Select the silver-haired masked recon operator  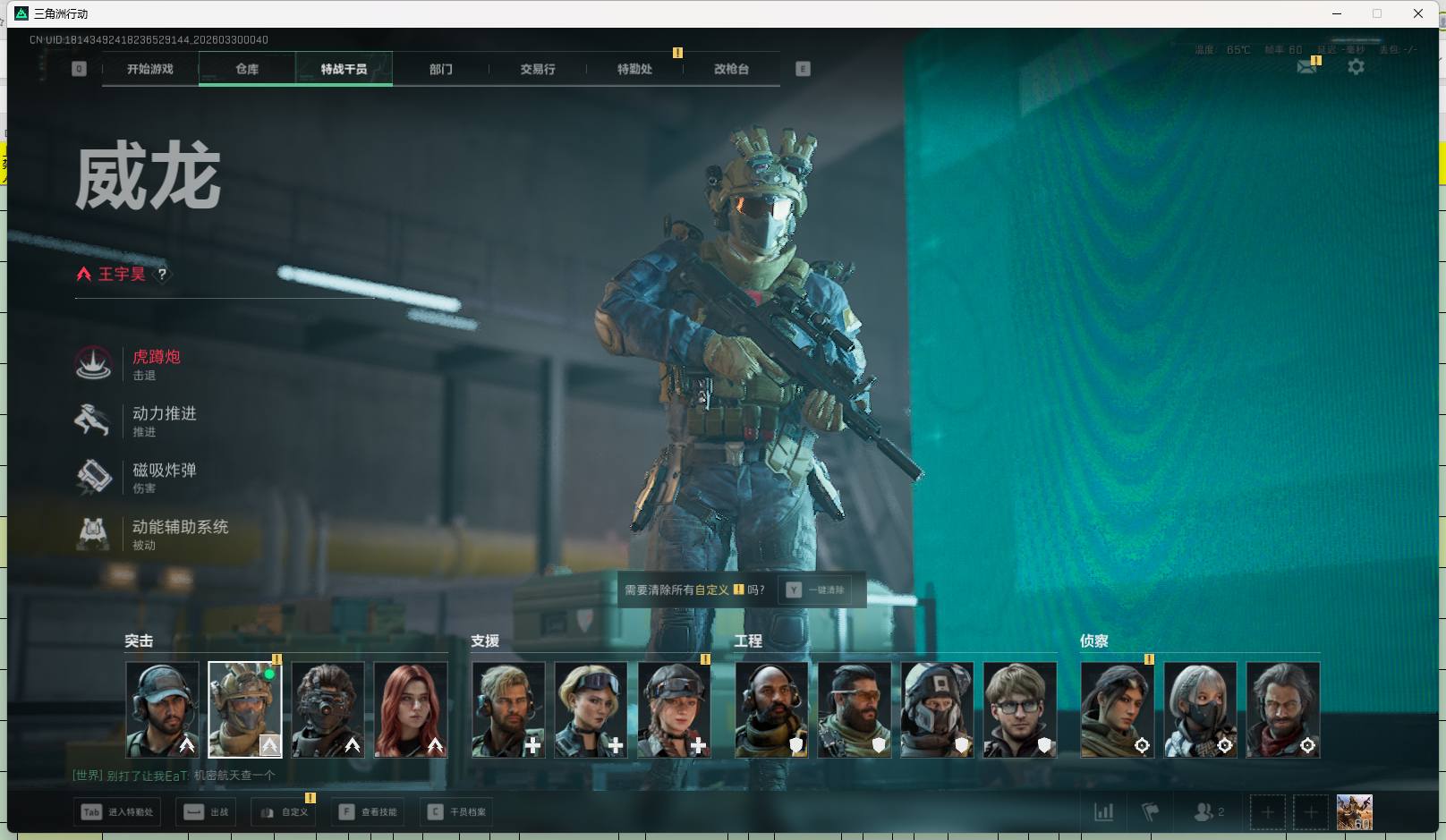click(1200, 709)
